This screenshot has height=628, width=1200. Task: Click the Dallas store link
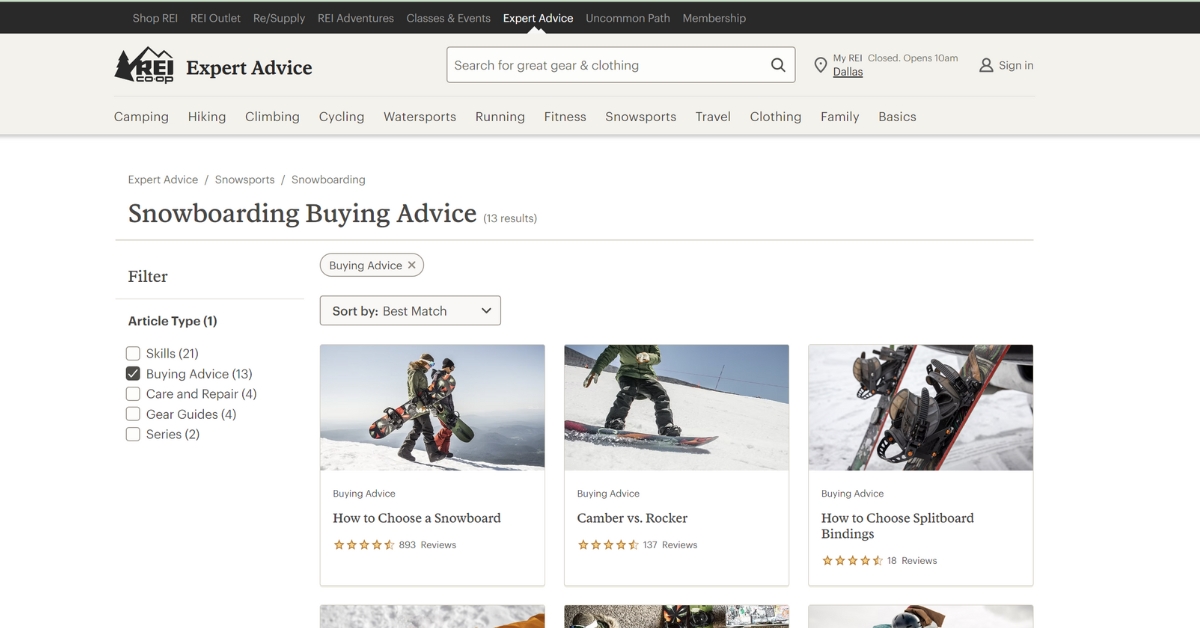(848, 72)
